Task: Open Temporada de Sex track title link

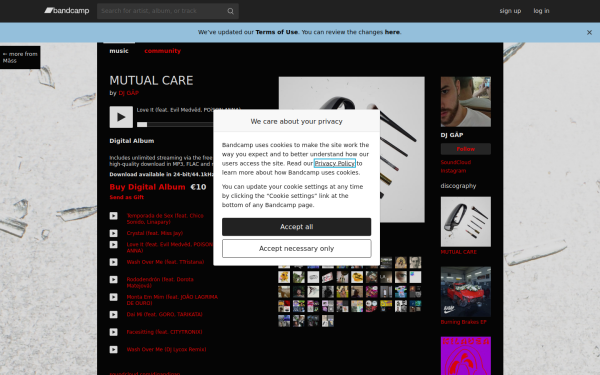Action: pos(165,219)
